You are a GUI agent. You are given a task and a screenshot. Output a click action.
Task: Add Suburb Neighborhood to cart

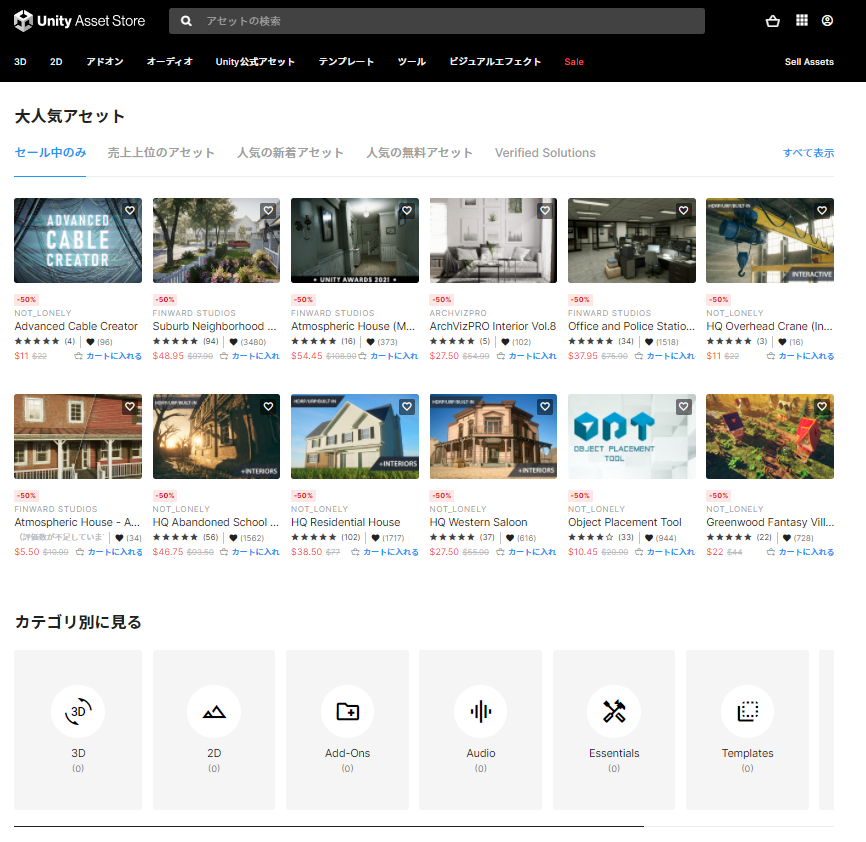point(250,356)
